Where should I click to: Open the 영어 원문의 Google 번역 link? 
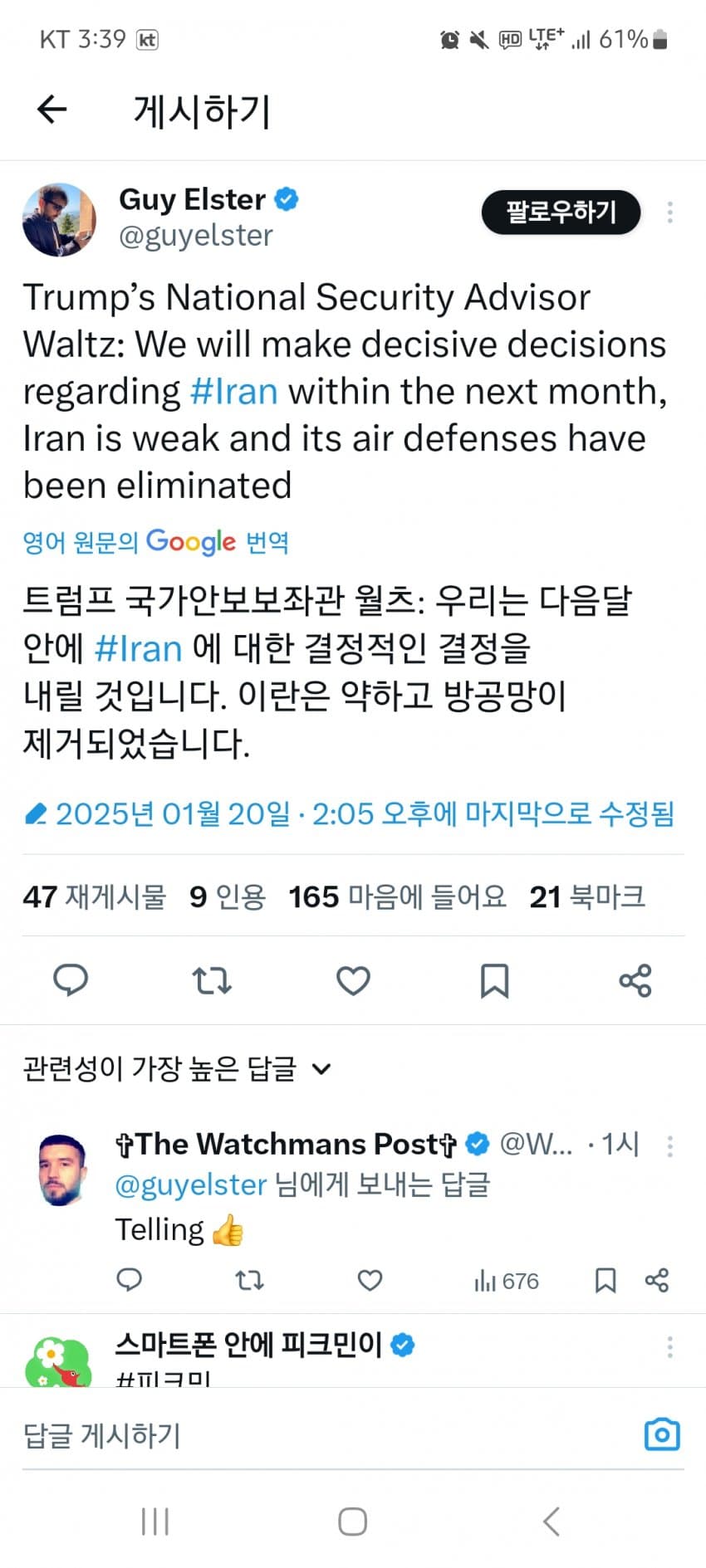point(155,542)
